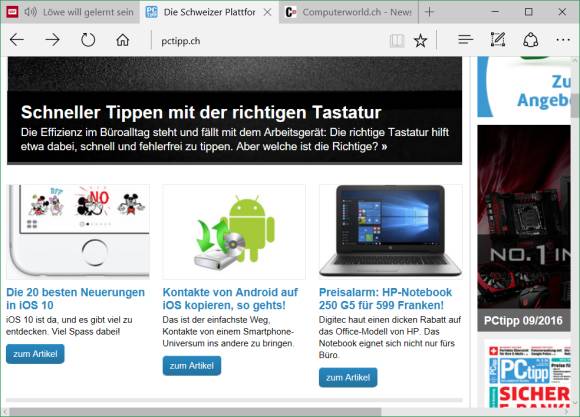Go back with the back arrow
Viewport: 580px width, 417px height.
coord(17,40)
